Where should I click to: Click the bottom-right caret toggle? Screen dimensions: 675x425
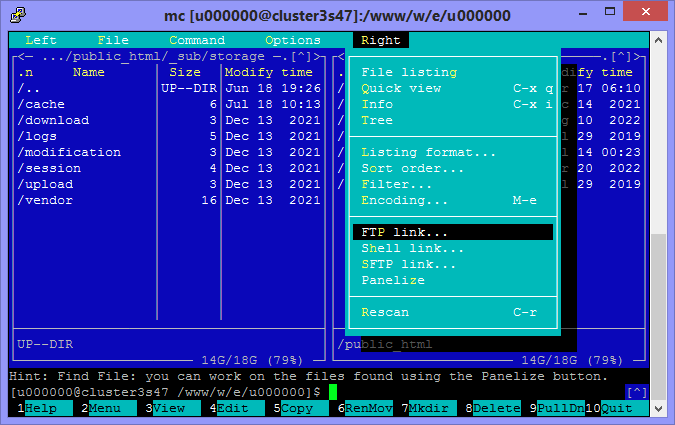637,392
